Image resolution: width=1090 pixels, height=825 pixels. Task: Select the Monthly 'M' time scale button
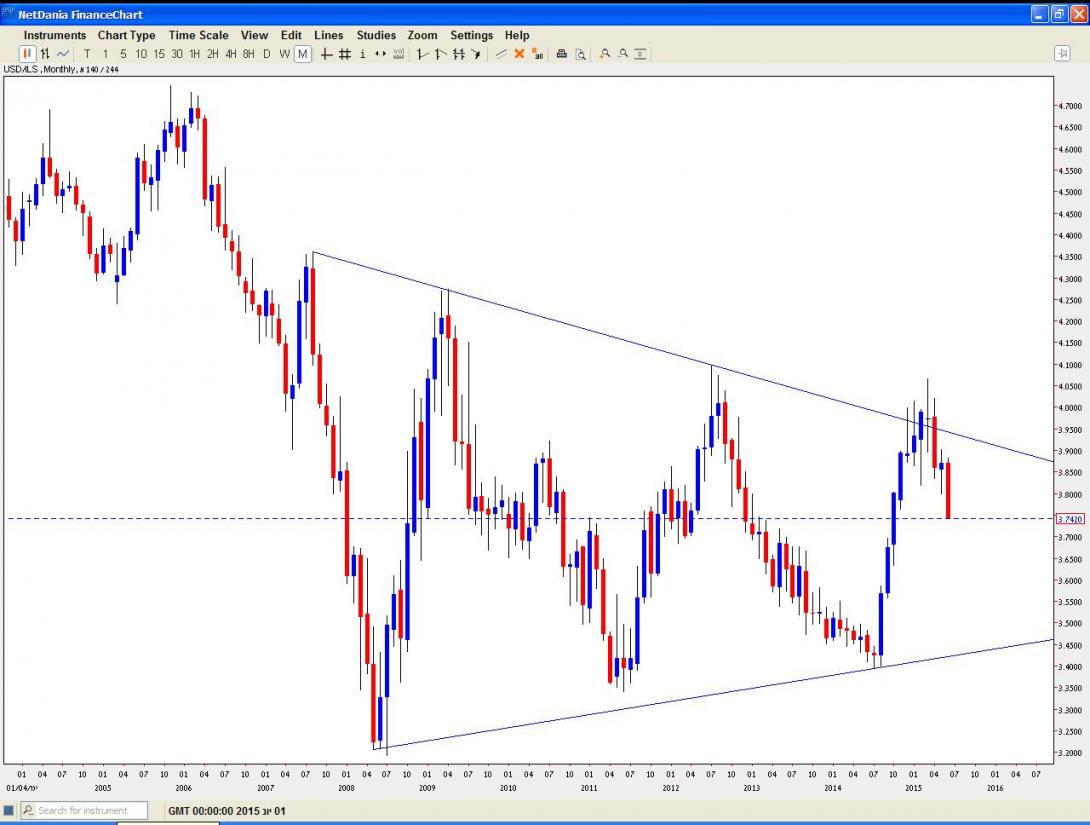pos(302,54)
